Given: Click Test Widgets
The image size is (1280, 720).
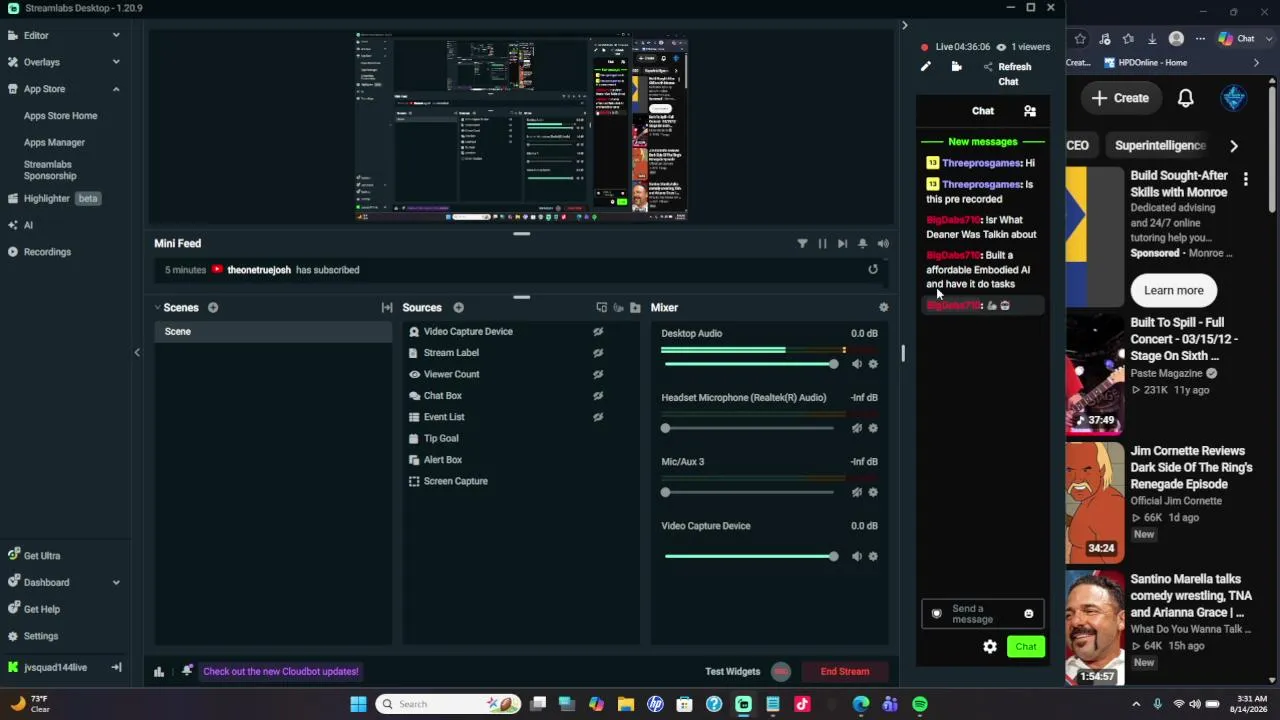Looking at the screenshot, I should (733, 671).
